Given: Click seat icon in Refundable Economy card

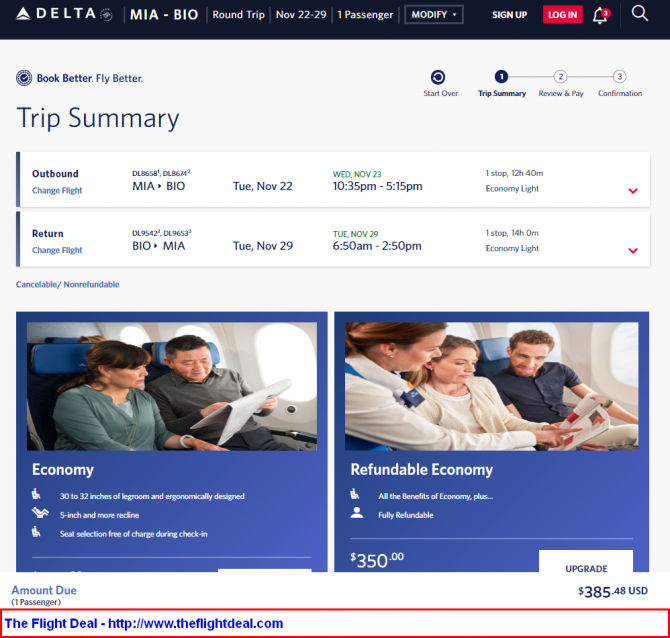Looking at the screenshot, I should tap(355, 494).
